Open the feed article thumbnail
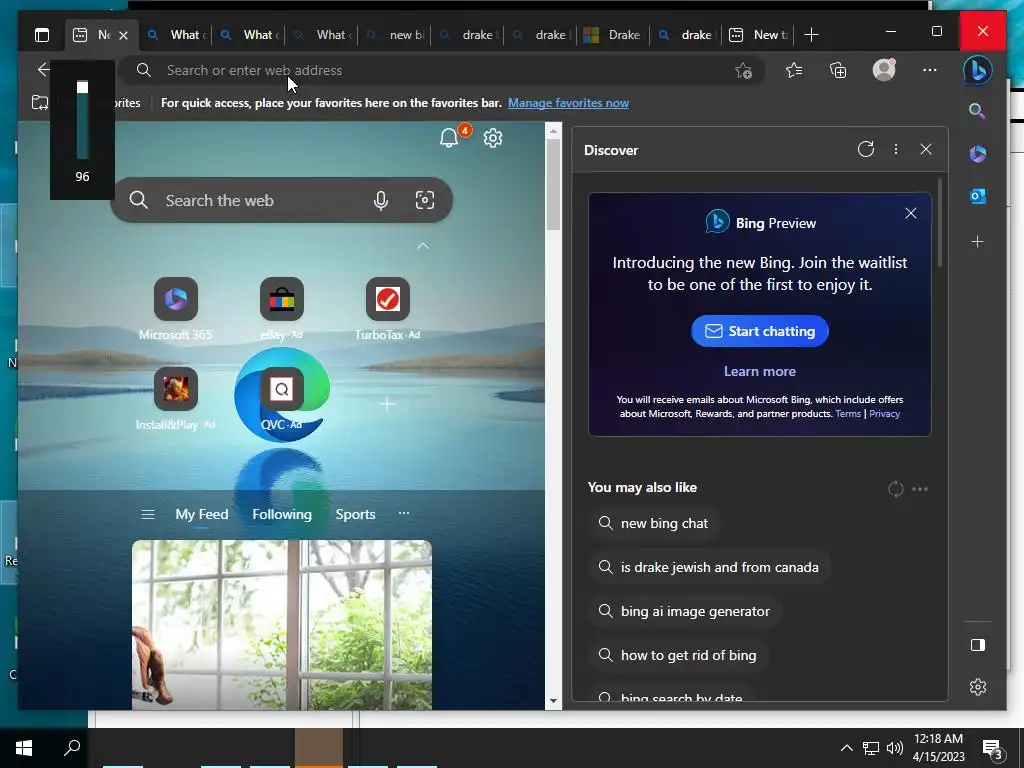Image resolution: width=1024 pixels, height=768 pixels. (282, 624)
